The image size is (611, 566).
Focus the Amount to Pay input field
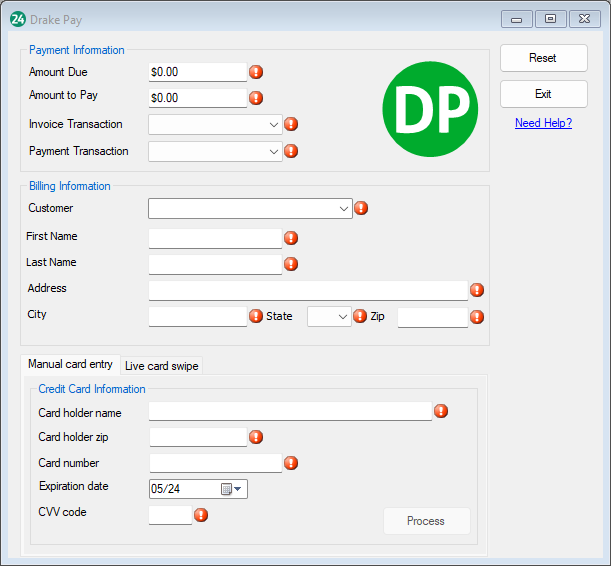tap(198, 98)
